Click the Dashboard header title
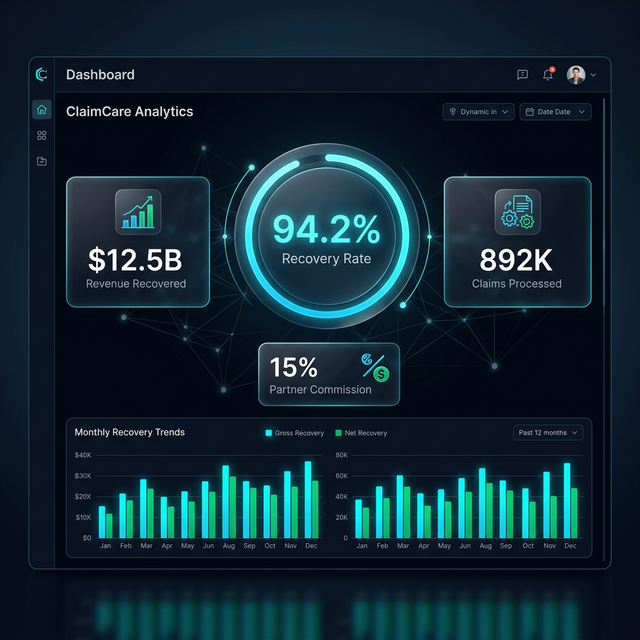 100,75
